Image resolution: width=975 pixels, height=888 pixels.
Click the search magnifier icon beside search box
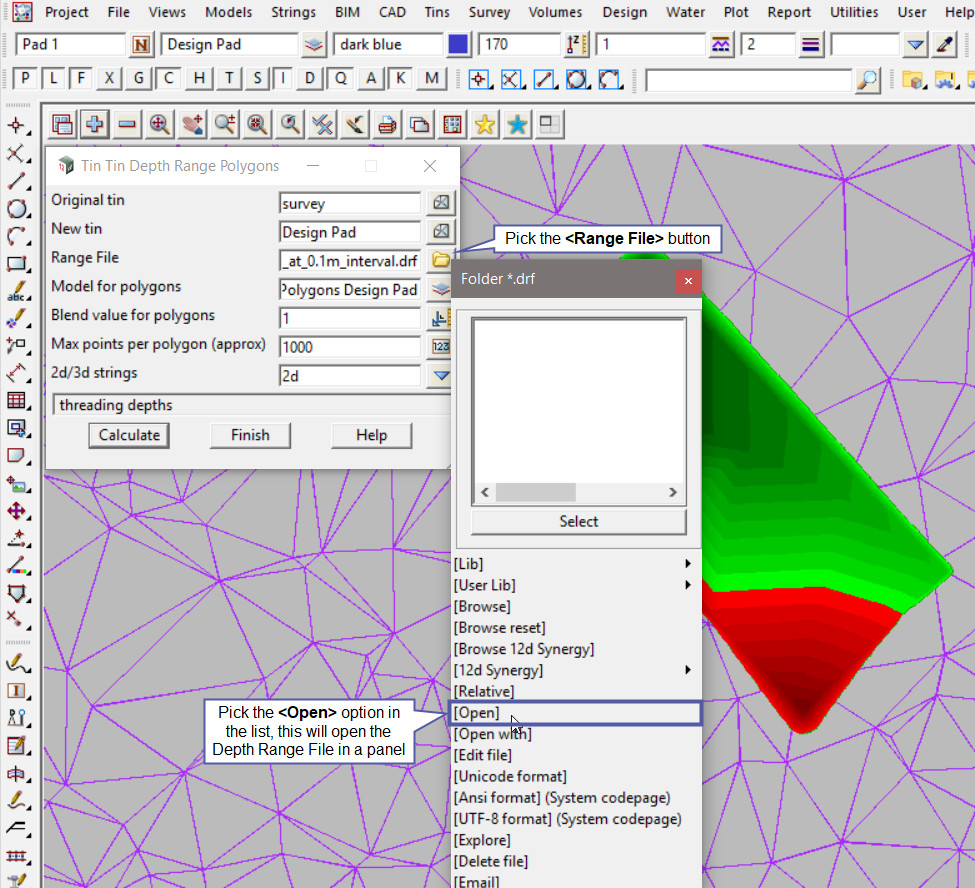coord(868,80)
